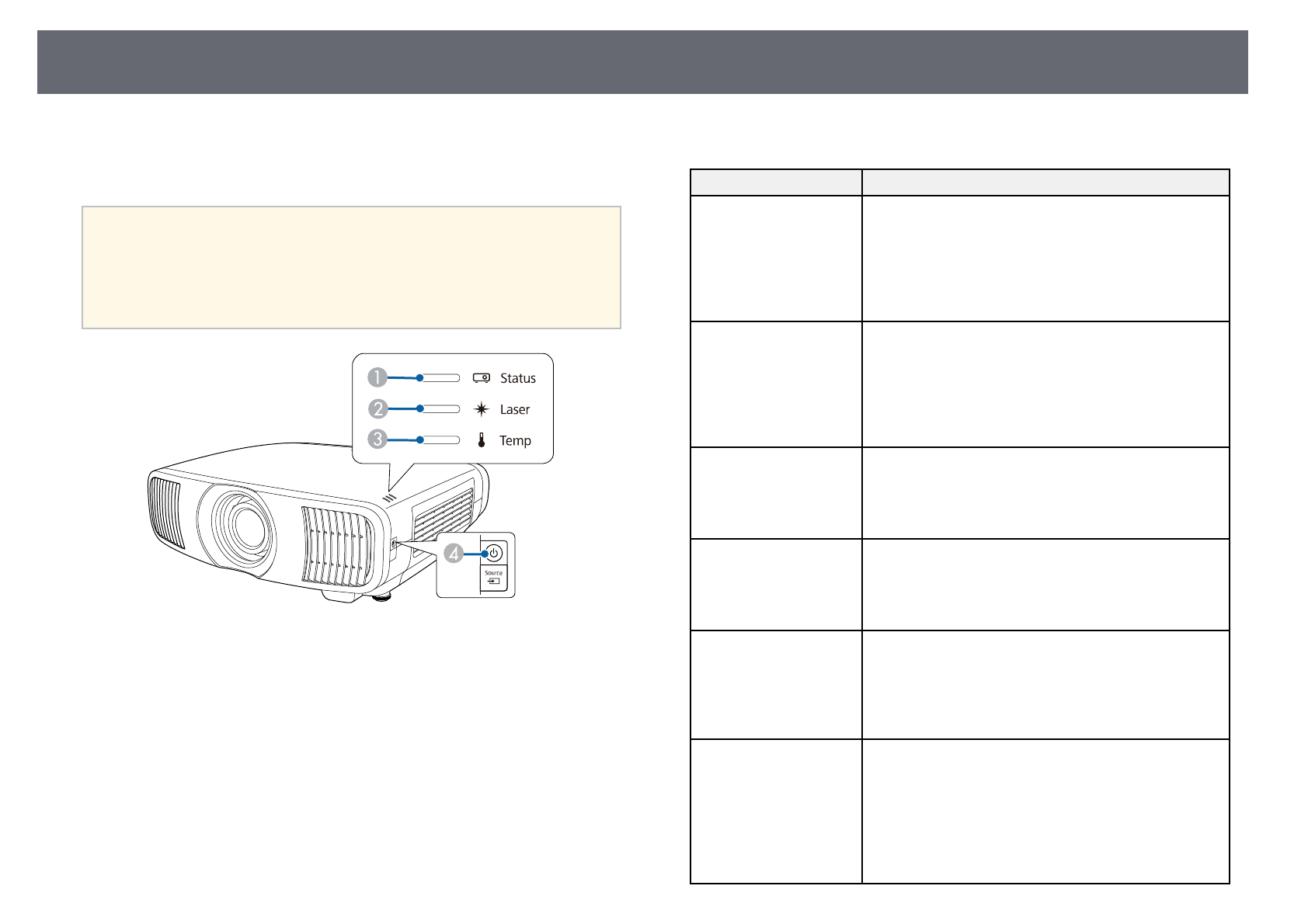The width and height of the screenshot is (1308, 924).
Task: Click the Laser starburst icon
Action: tap(482, 409)
